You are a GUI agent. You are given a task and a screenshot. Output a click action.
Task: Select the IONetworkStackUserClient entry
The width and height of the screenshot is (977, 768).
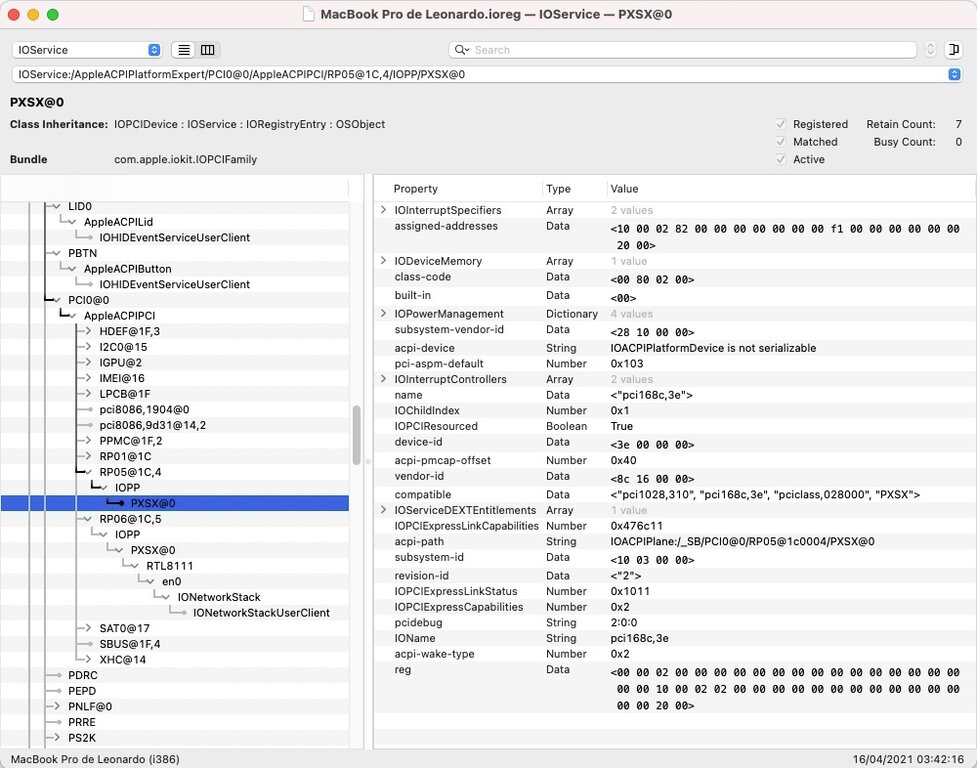[261, 612]
